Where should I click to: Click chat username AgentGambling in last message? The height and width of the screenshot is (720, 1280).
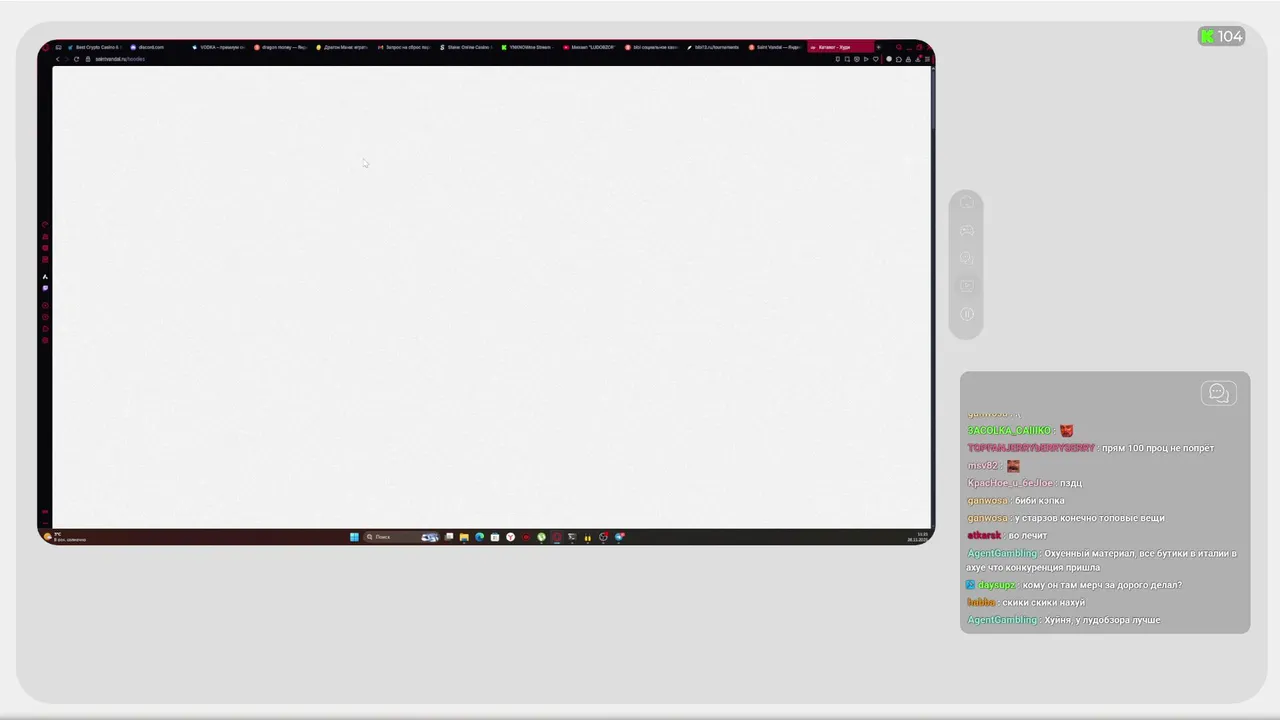(1002, 620)
